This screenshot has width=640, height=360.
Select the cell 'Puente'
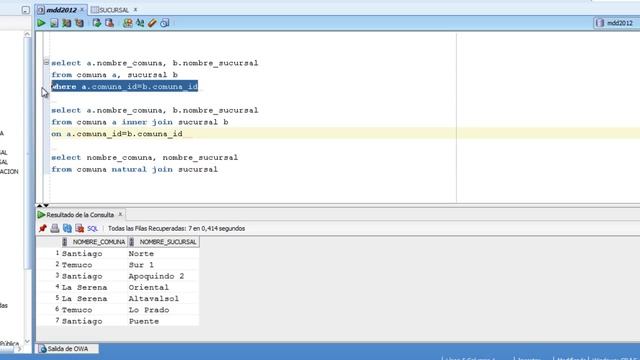(x=144, y=321)
